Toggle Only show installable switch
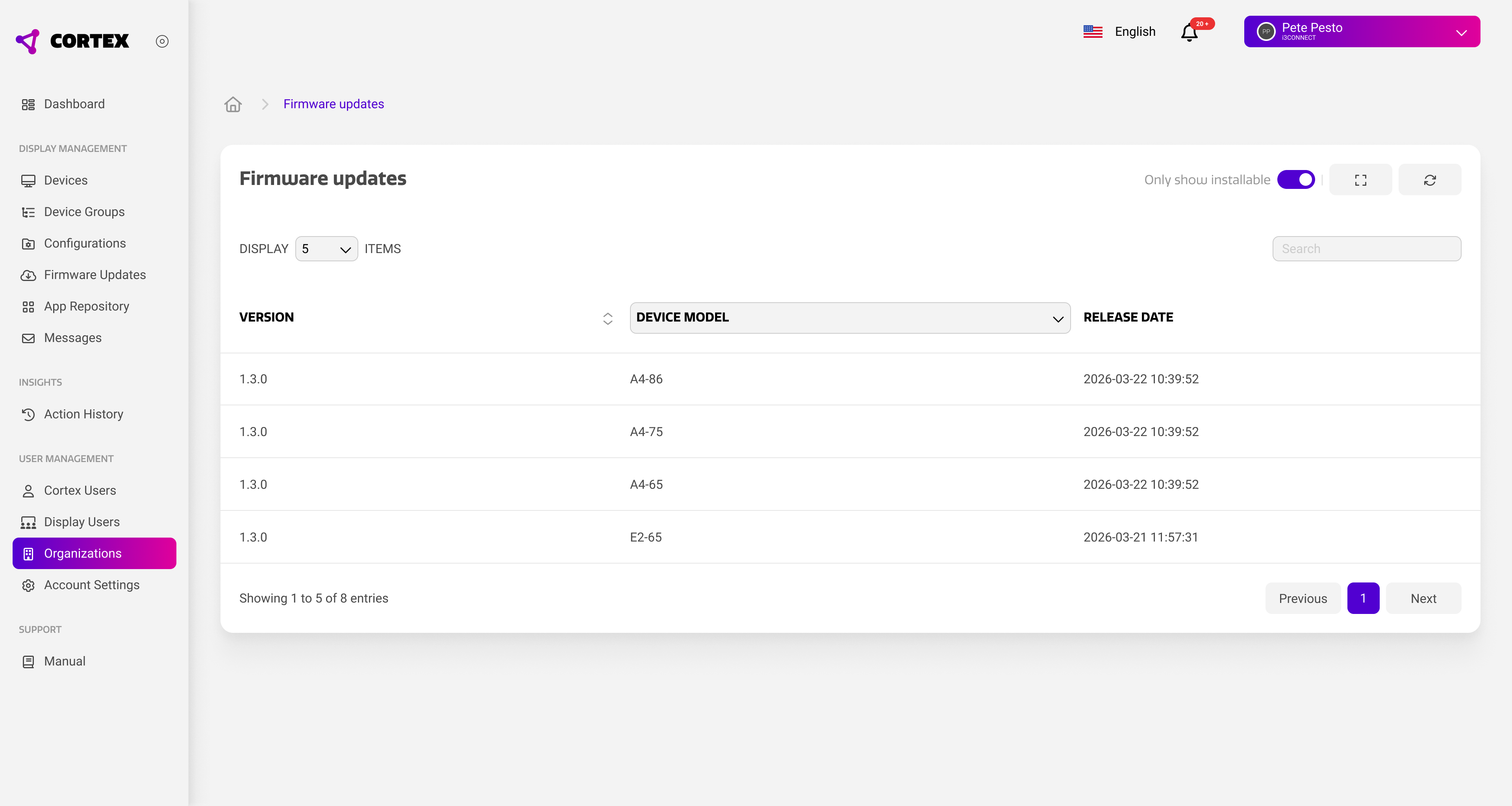This screenshot has height=806, width=1512. [x=1295, y=179]
